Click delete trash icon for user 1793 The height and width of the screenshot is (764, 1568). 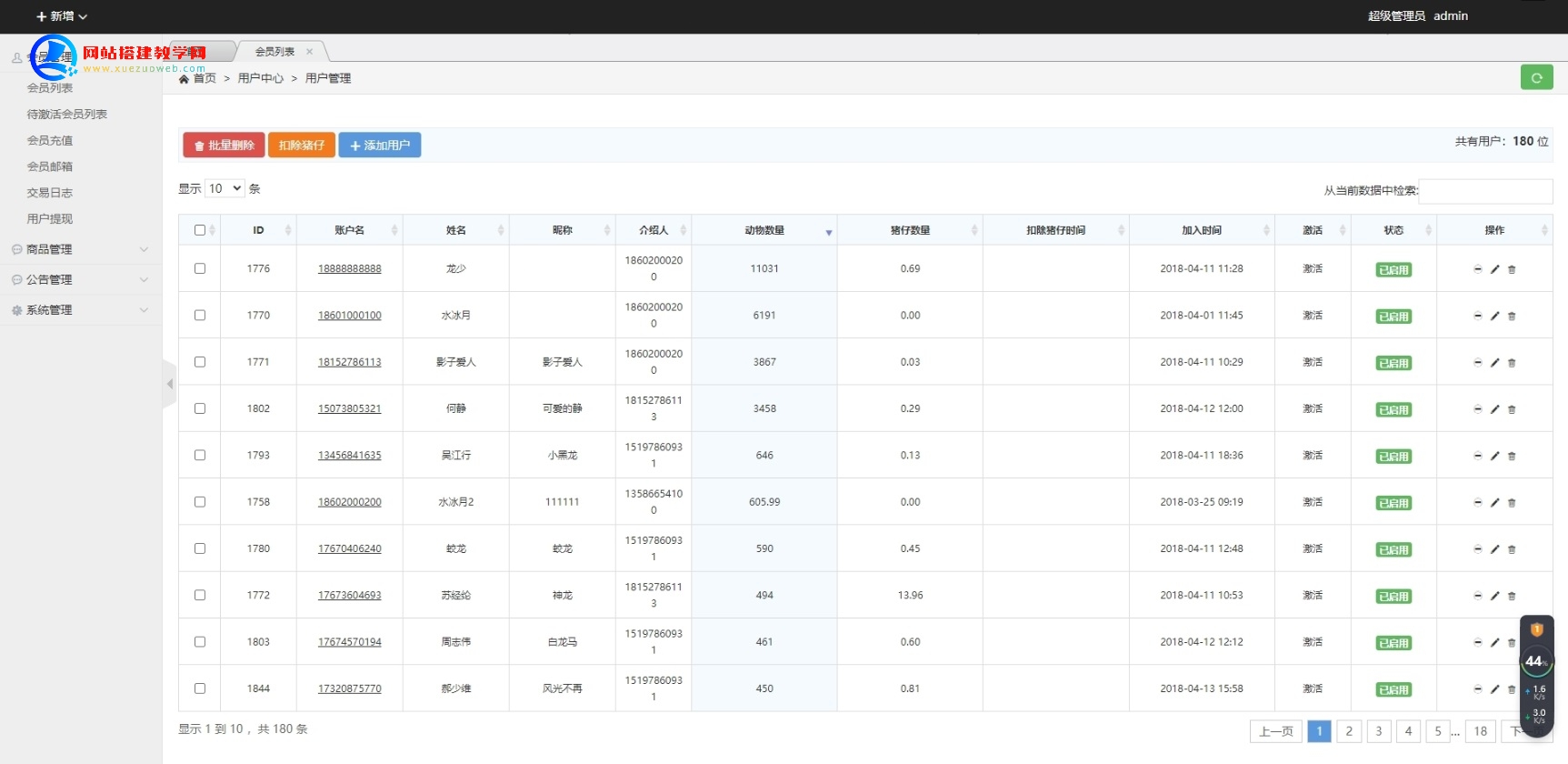pos(1512,457)
